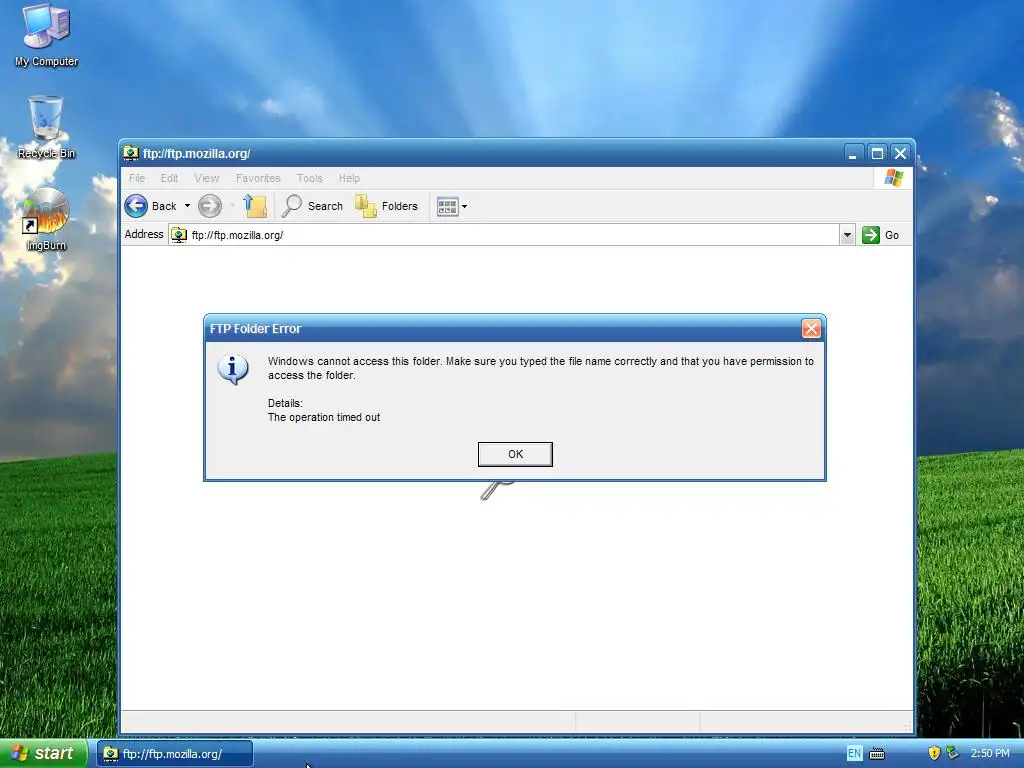Screen dimensions: 1024x768
Task: Click the EN language indicator in the taskbar
Action: click(x=854, y=754)
